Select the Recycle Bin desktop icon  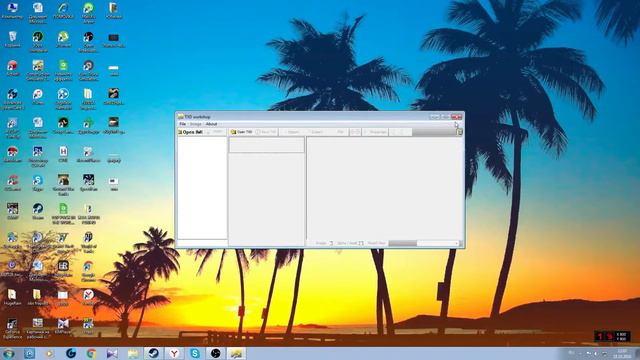point(12,39)
